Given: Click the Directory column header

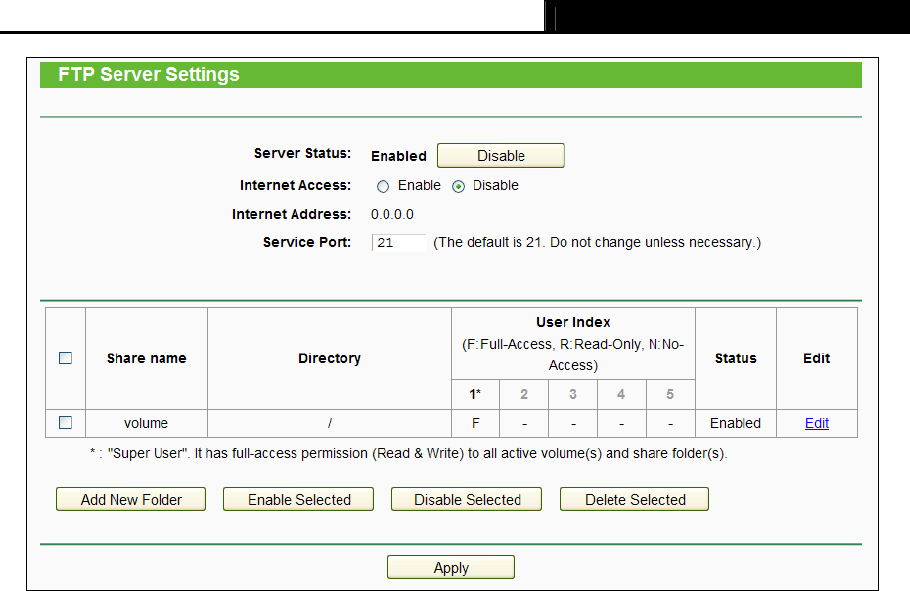Looking at the screenshot, I should click(x=329, y=358).
